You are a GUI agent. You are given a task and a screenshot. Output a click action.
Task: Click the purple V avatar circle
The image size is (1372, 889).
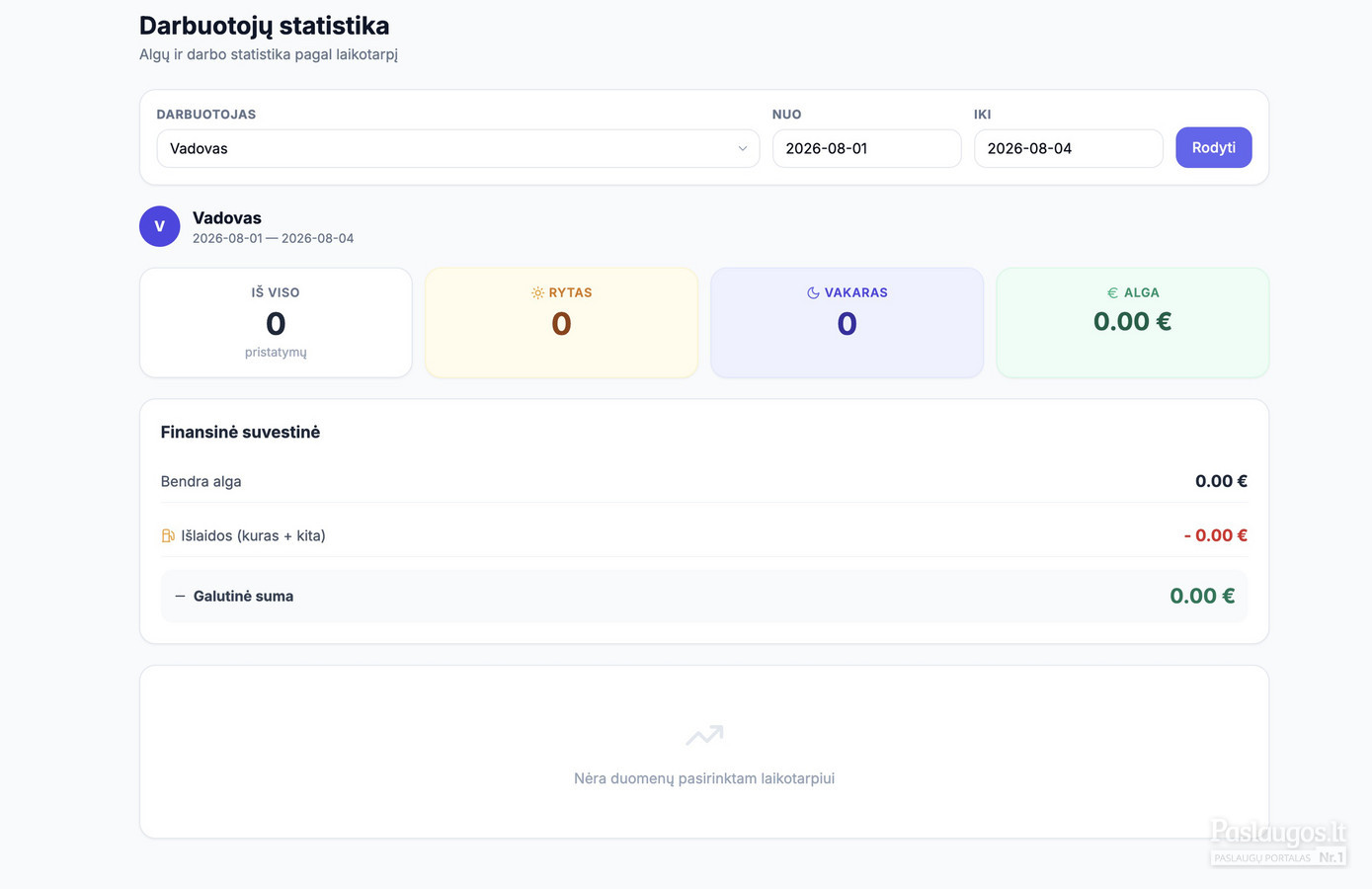point(159,226)
